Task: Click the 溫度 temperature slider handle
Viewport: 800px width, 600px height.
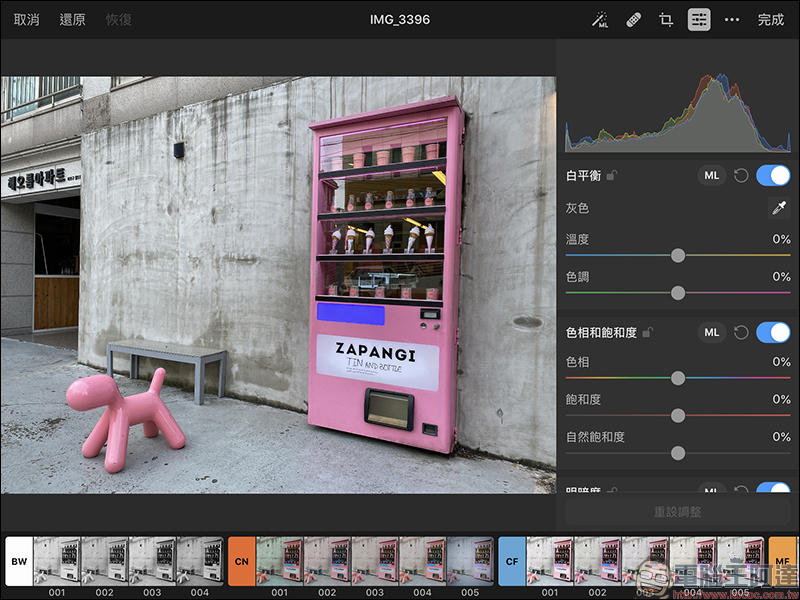Action: coord(678,256)
